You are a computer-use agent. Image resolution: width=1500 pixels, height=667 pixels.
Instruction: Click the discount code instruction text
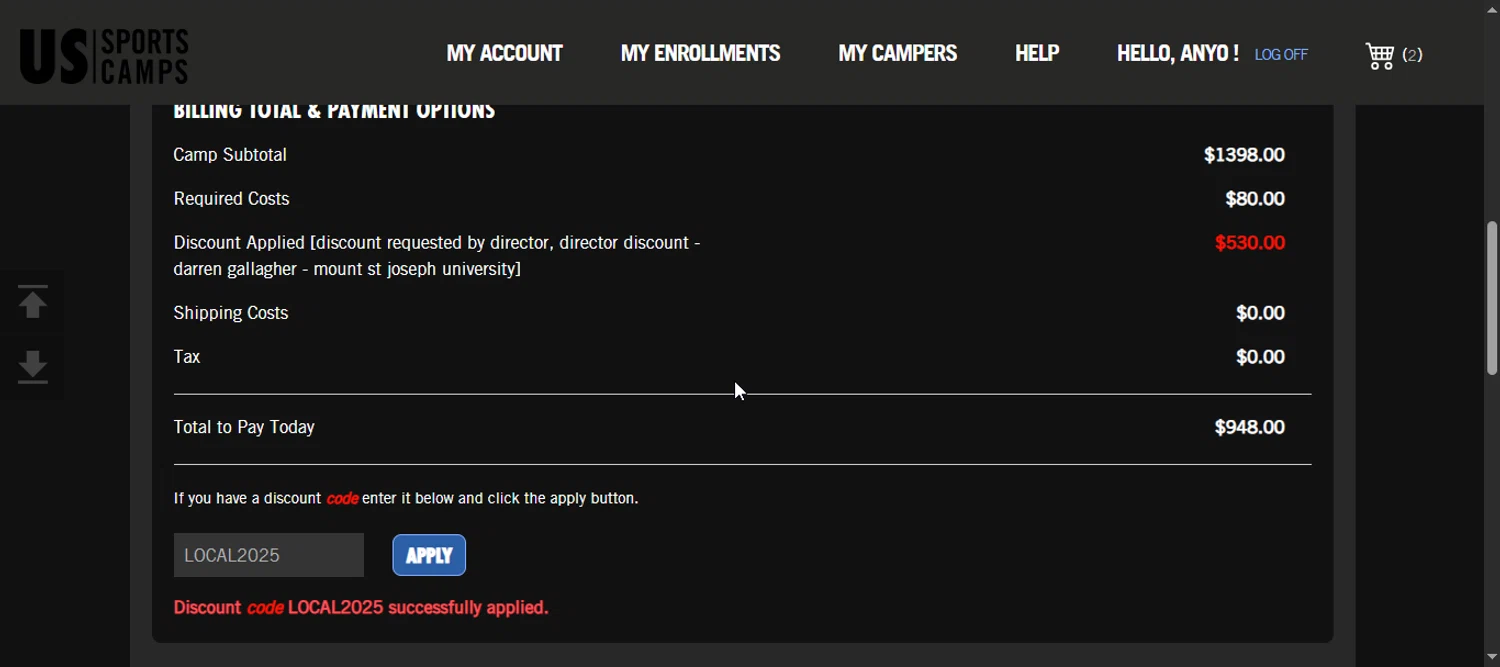(406, 498)
